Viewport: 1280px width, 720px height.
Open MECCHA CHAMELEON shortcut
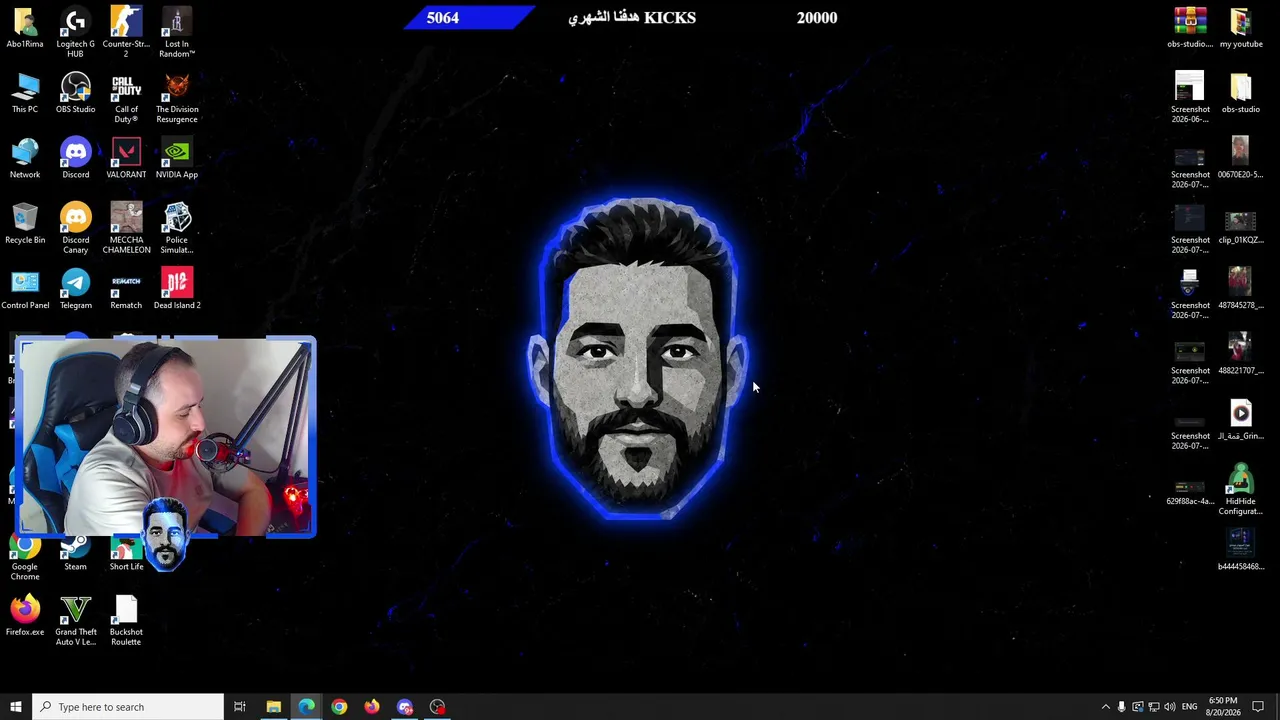(x=126, y=229)
